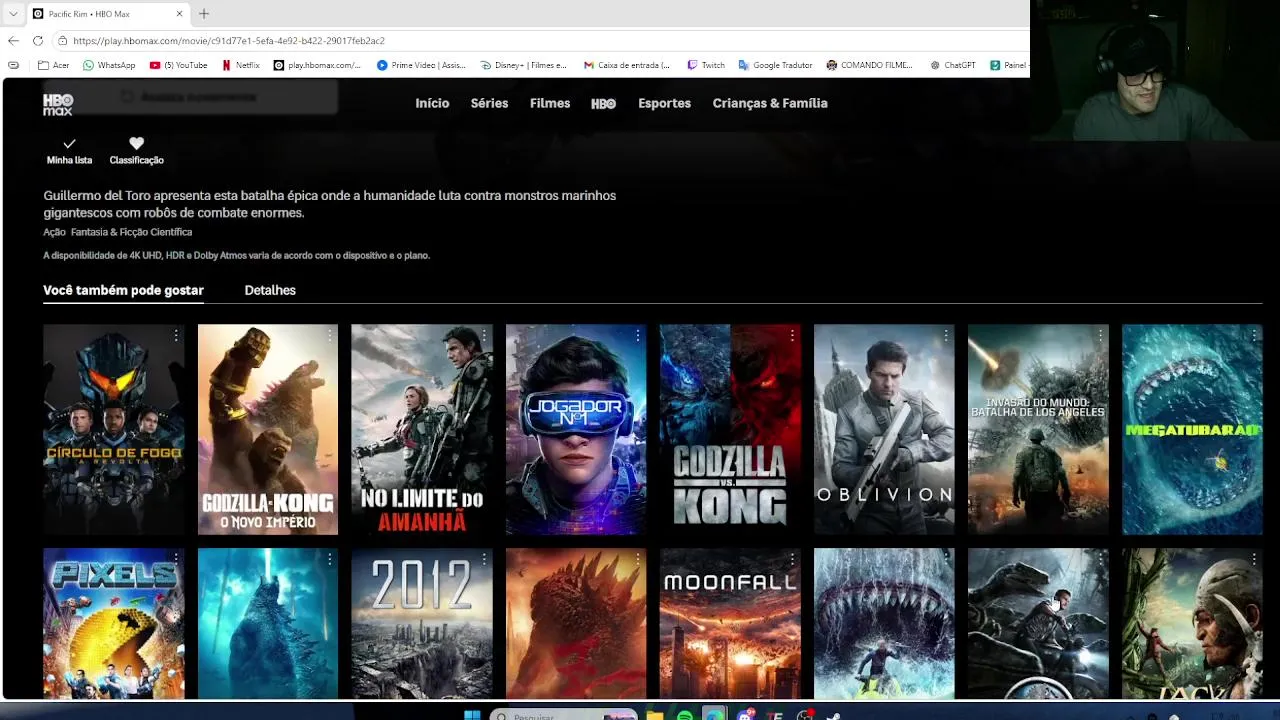Screen dimensions: 1280x720
Task: Open three-dot menu on Godzilla vs. Kong card
Action: point(792,335)
